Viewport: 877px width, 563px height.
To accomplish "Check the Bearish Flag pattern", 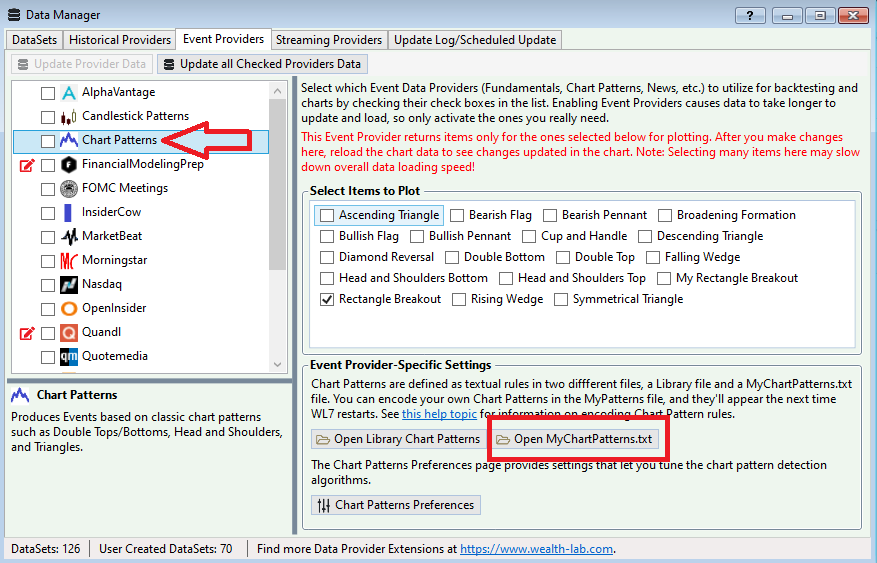I will (457, 215).
